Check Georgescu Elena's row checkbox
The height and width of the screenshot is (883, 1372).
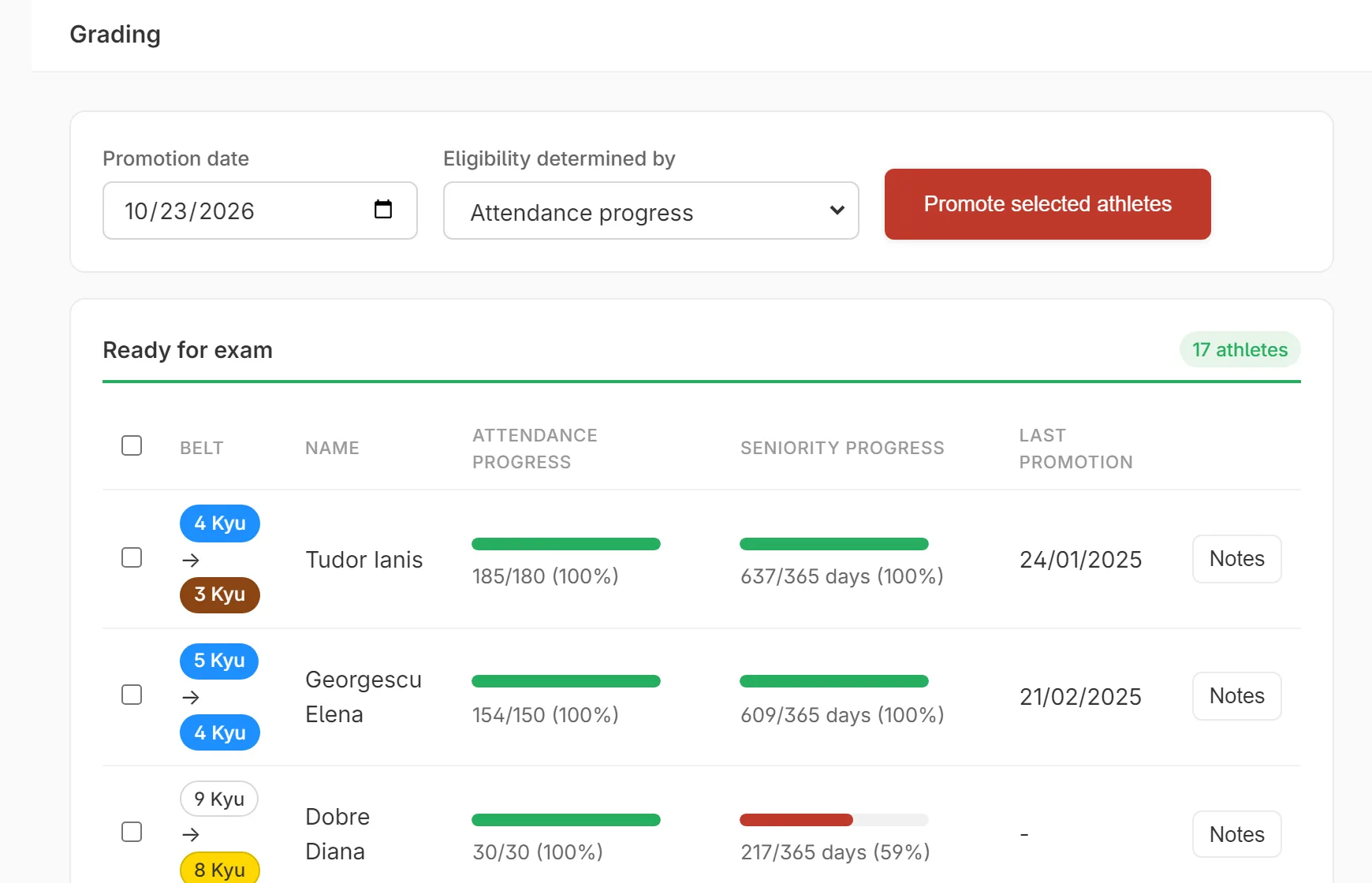(x=132, y=695)
